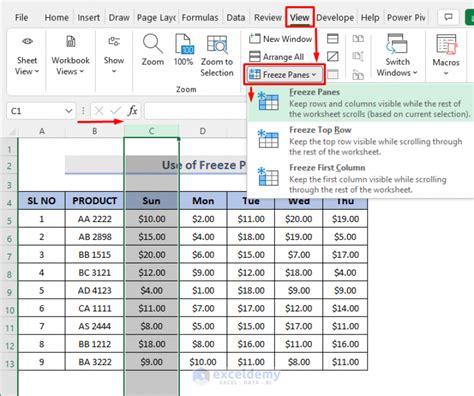Set zoom to 100%
The height and width of the screenshot is (396, 474).
(x=183, y=50)
